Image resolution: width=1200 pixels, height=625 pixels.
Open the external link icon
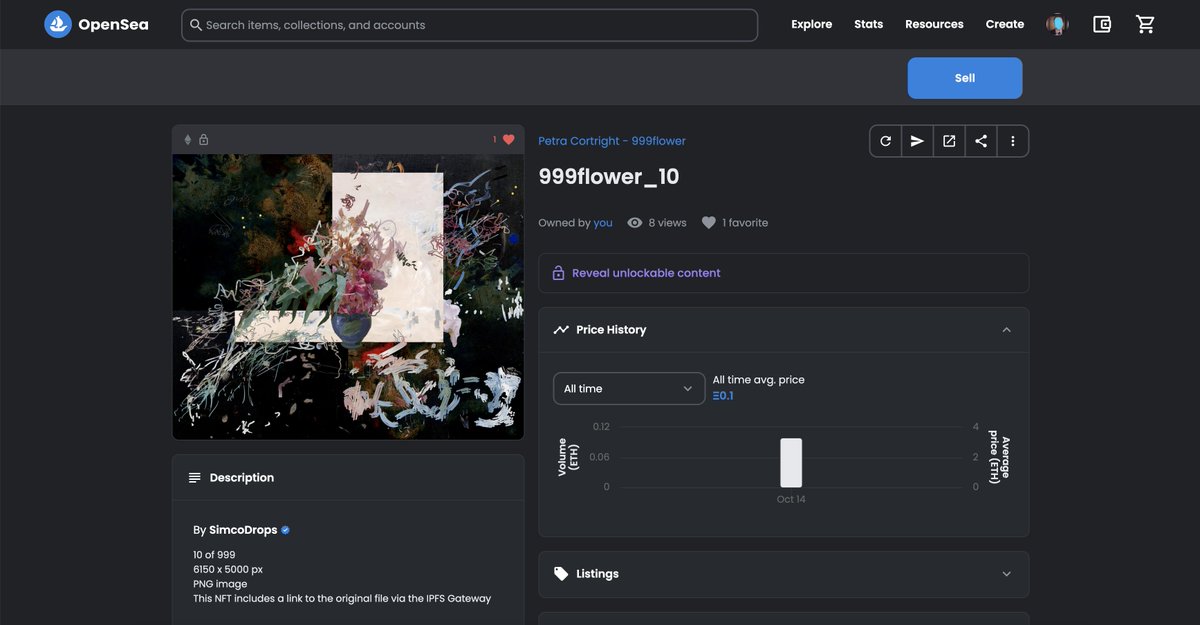[949, 141]
